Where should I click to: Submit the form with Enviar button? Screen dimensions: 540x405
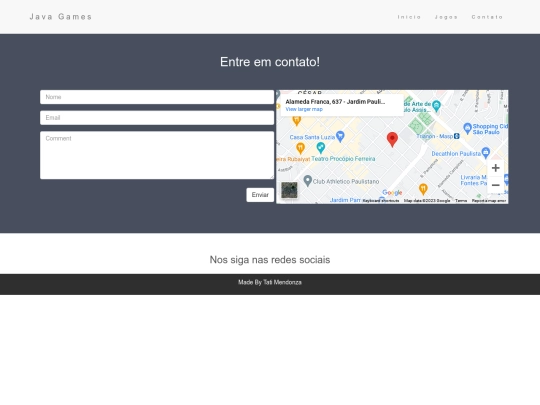tap(260, 195)
